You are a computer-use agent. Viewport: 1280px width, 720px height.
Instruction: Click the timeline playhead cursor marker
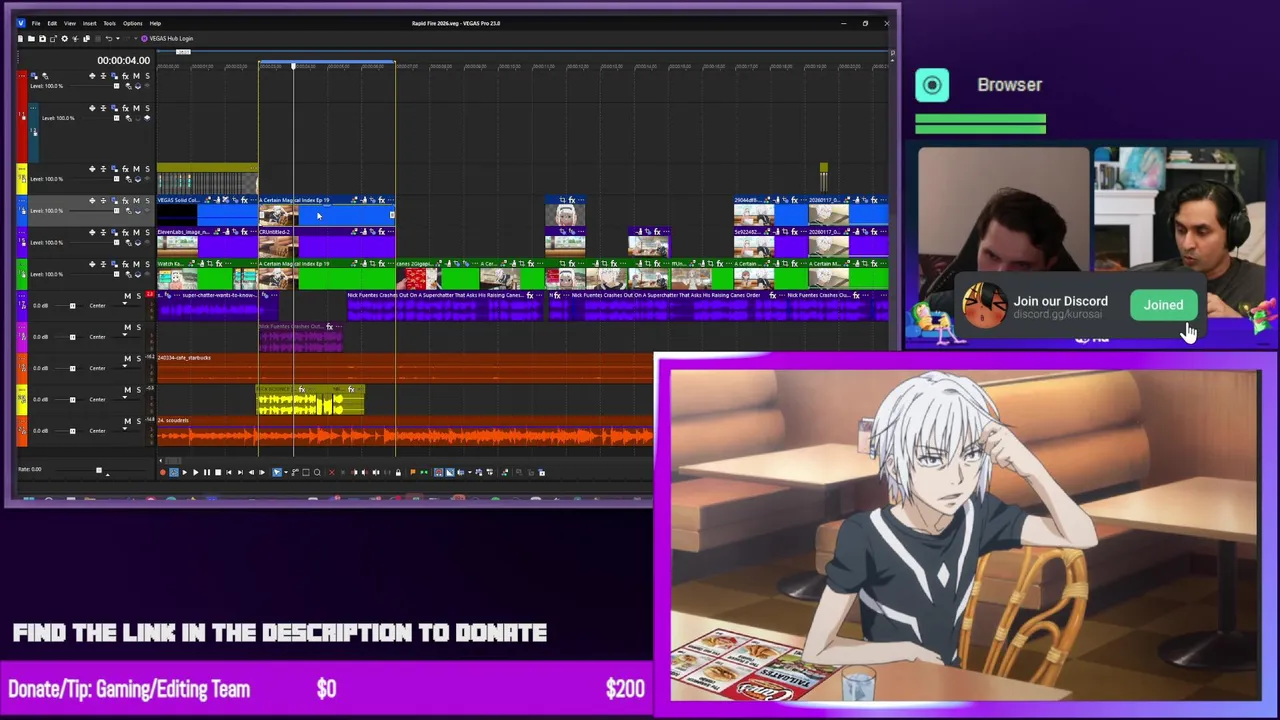[x=294, y=66]
